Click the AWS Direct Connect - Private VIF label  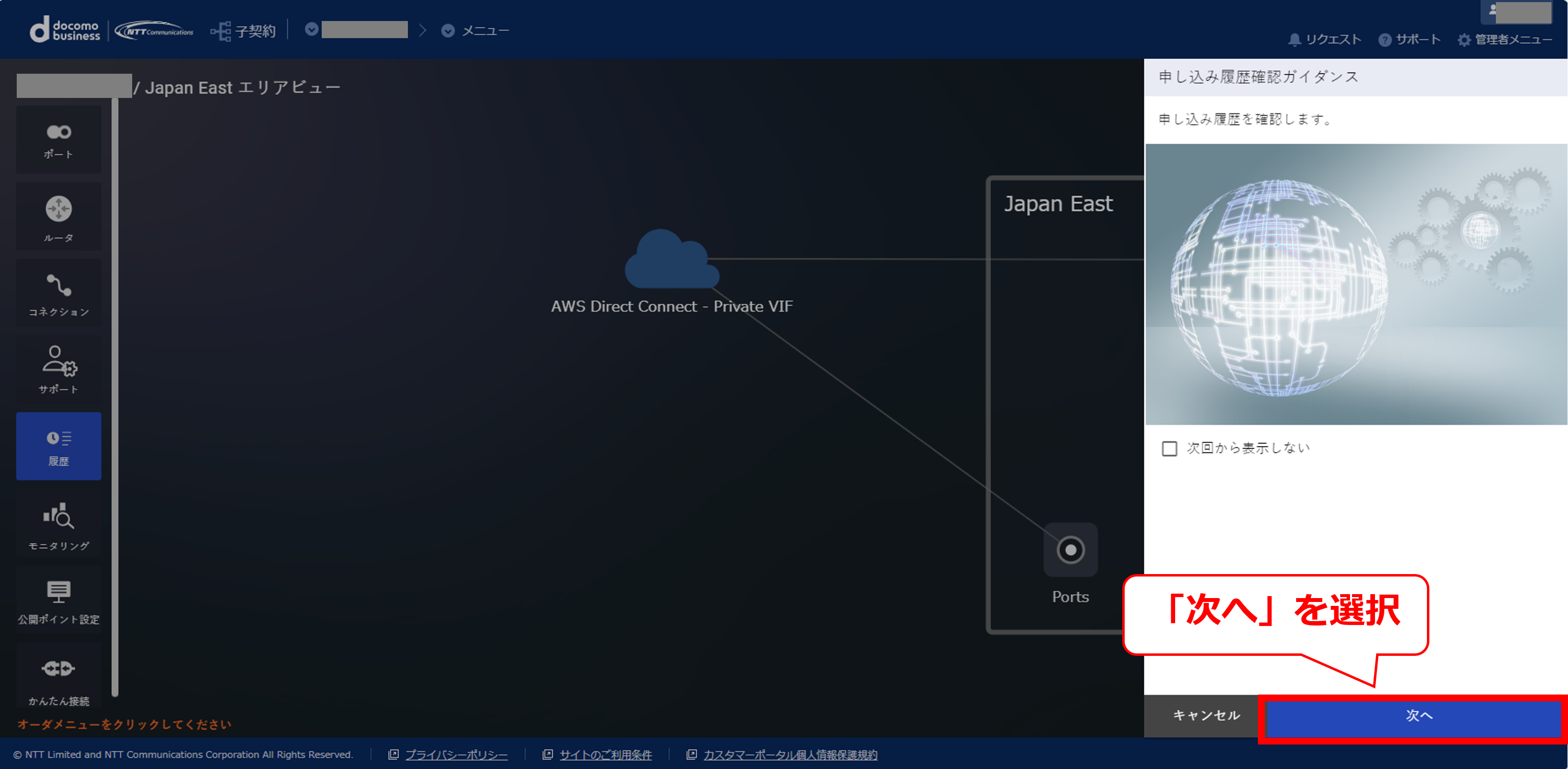point(672,306)
